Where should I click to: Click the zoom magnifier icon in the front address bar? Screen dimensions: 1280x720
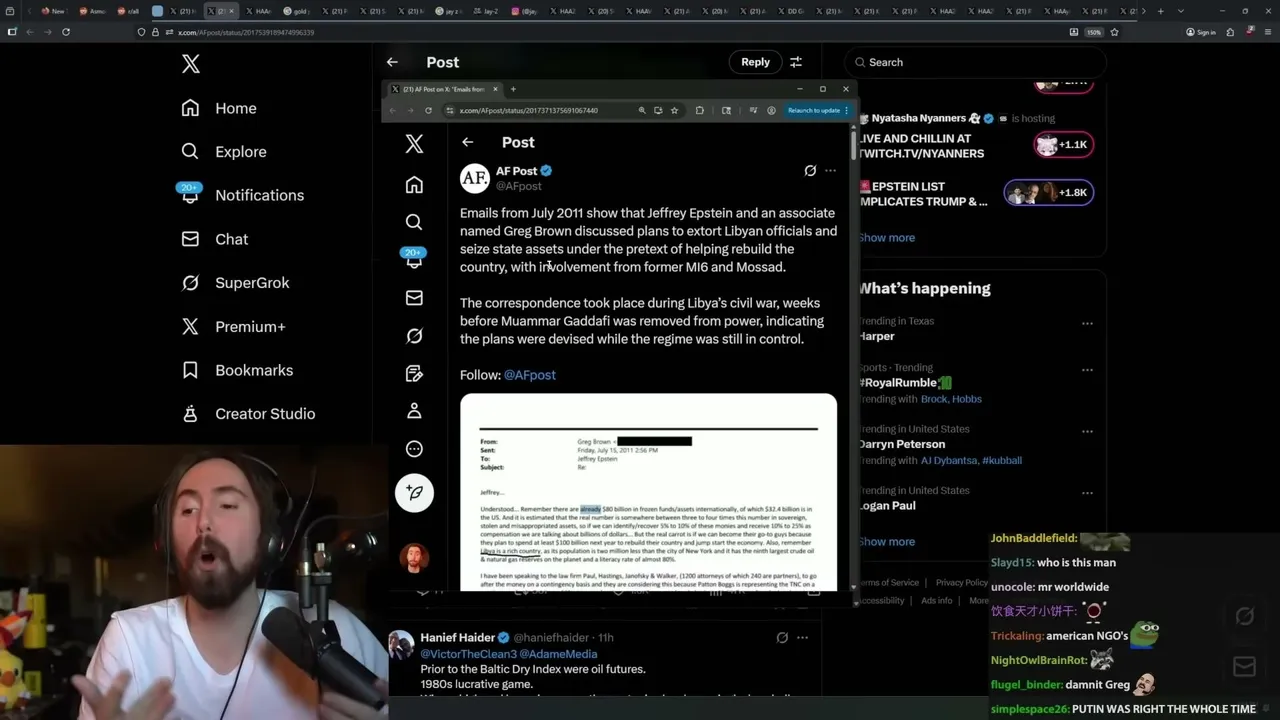coord(641,110)
